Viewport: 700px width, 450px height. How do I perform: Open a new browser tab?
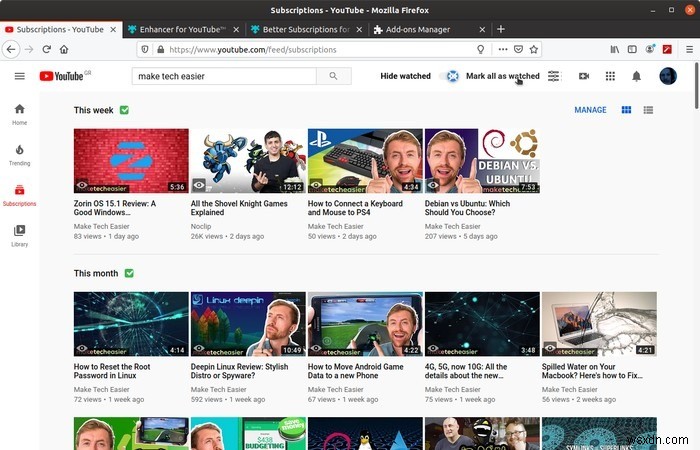tap(501, 29)
